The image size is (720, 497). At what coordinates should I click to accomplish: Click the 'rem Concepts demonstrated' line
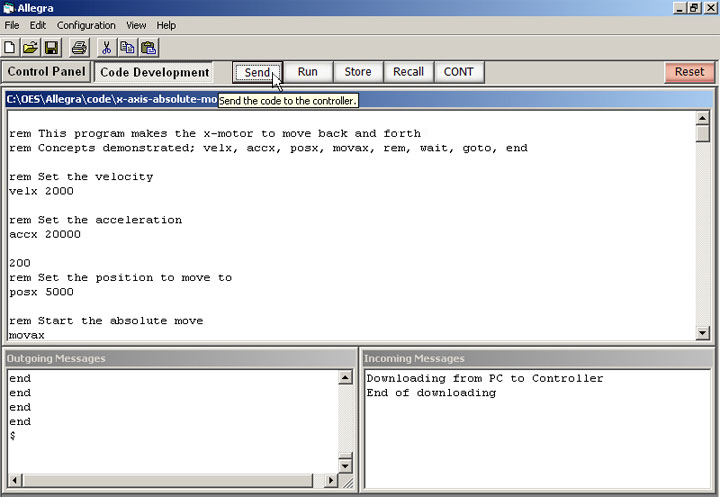269,148
